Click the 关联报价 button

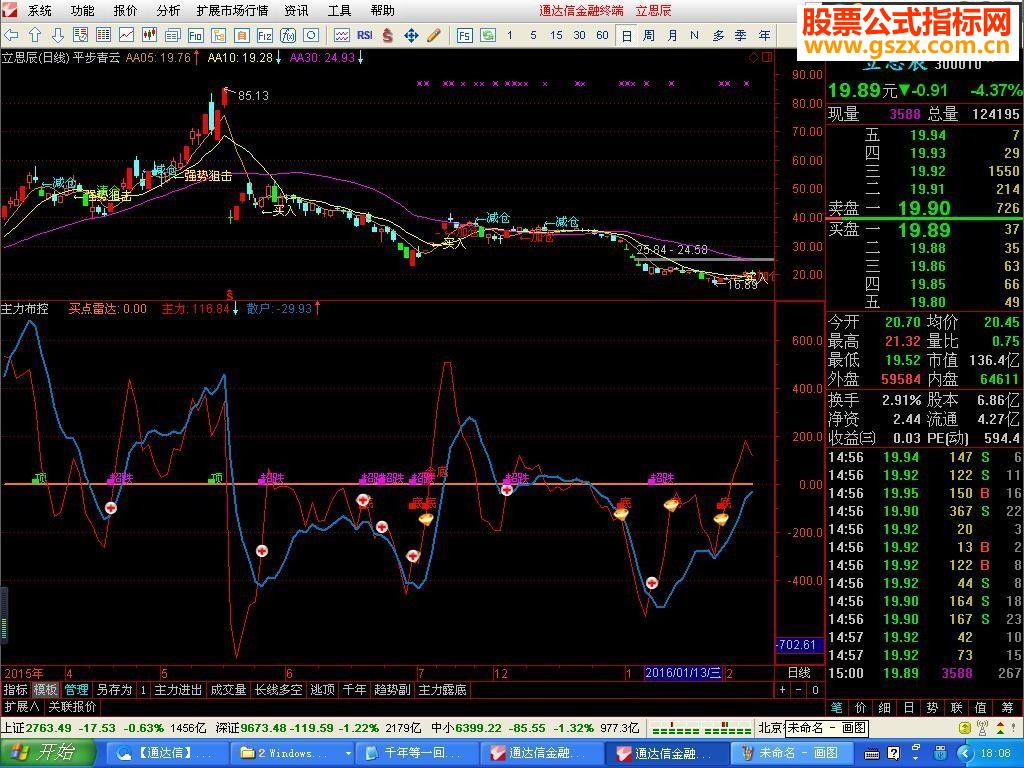72,707
